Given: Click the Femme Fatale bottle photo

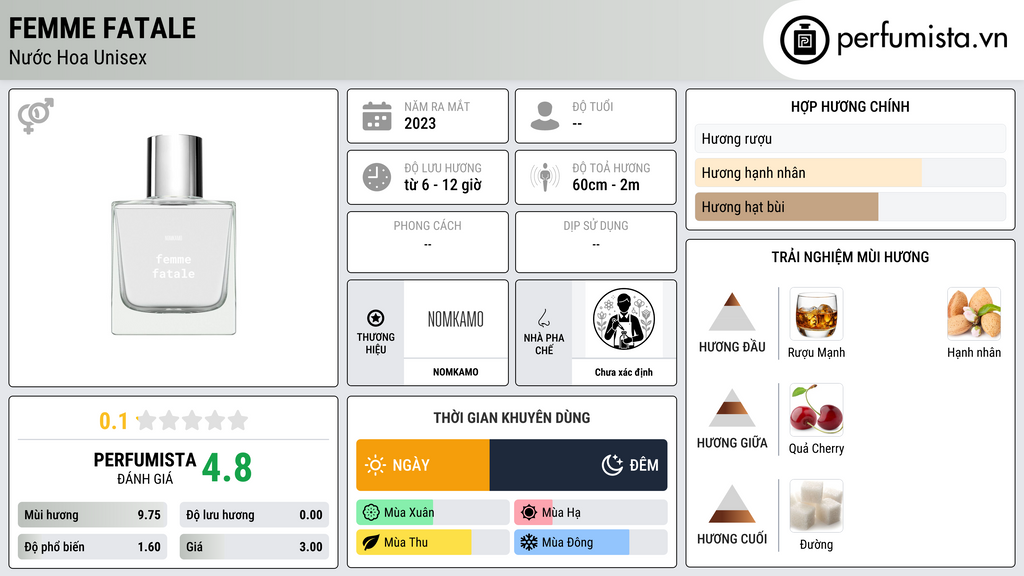Looking at the screenshot, I should [x=174, y=235].
